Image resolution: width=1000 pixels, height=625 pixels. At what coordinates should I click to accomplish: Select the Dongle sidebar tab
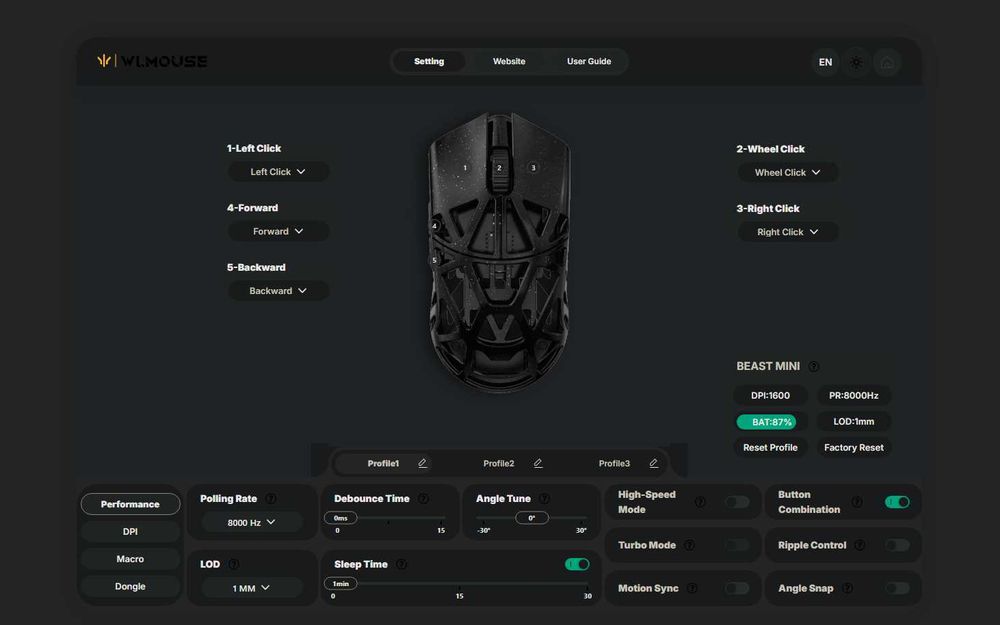click(x=130, y=586)
